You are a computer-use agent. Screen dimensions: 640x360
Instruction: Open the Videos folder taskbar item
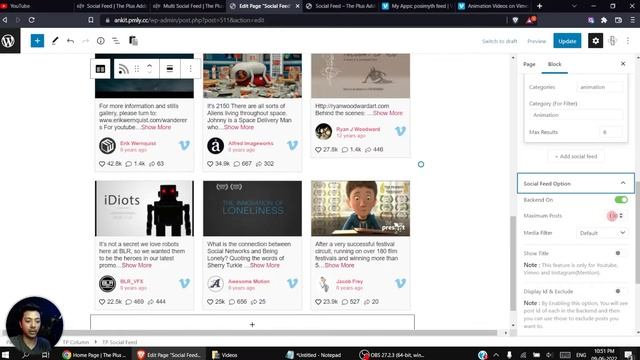(x=225, y=355)
